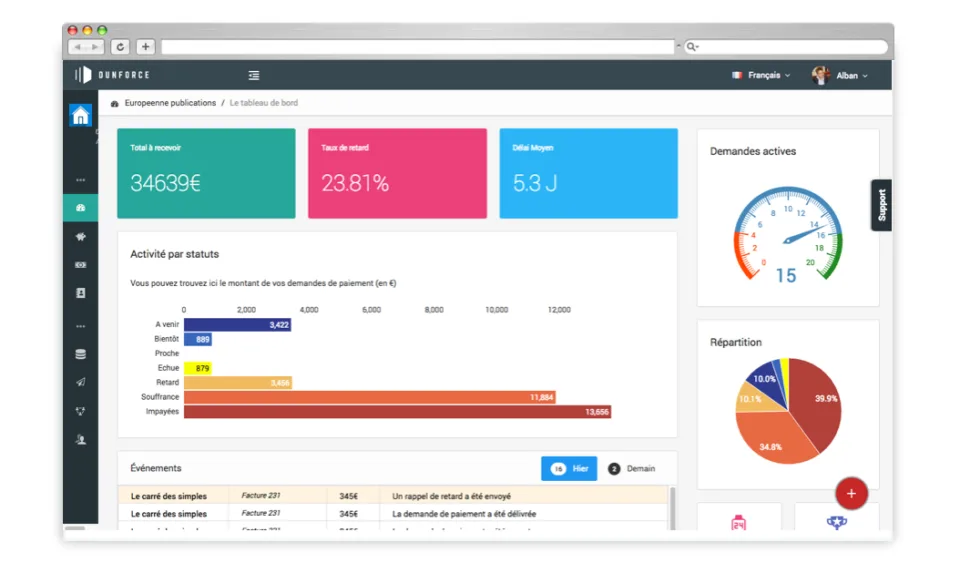Open the piggy bank sidebar icon
The image size is (960, 563).
[x=80, y=236]
